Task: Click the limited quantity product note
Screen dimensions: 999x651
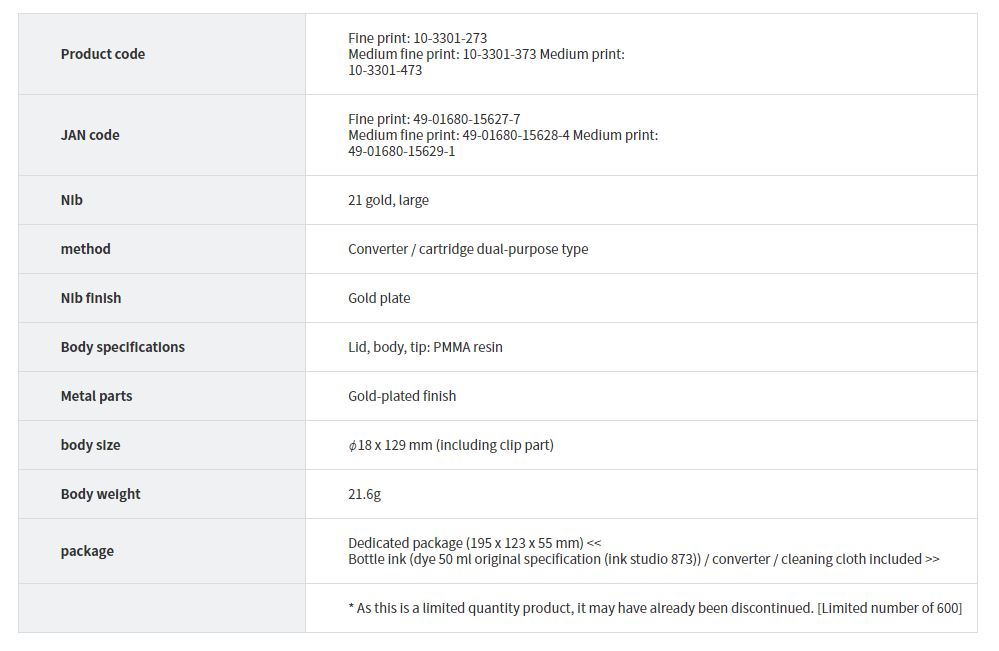Action: (x=655, y=608)
